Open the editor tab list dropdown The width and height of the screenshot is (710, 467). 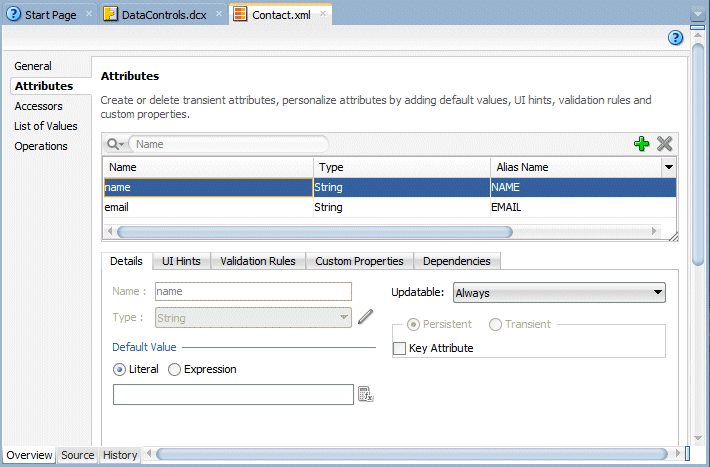[x=697, y=14]
